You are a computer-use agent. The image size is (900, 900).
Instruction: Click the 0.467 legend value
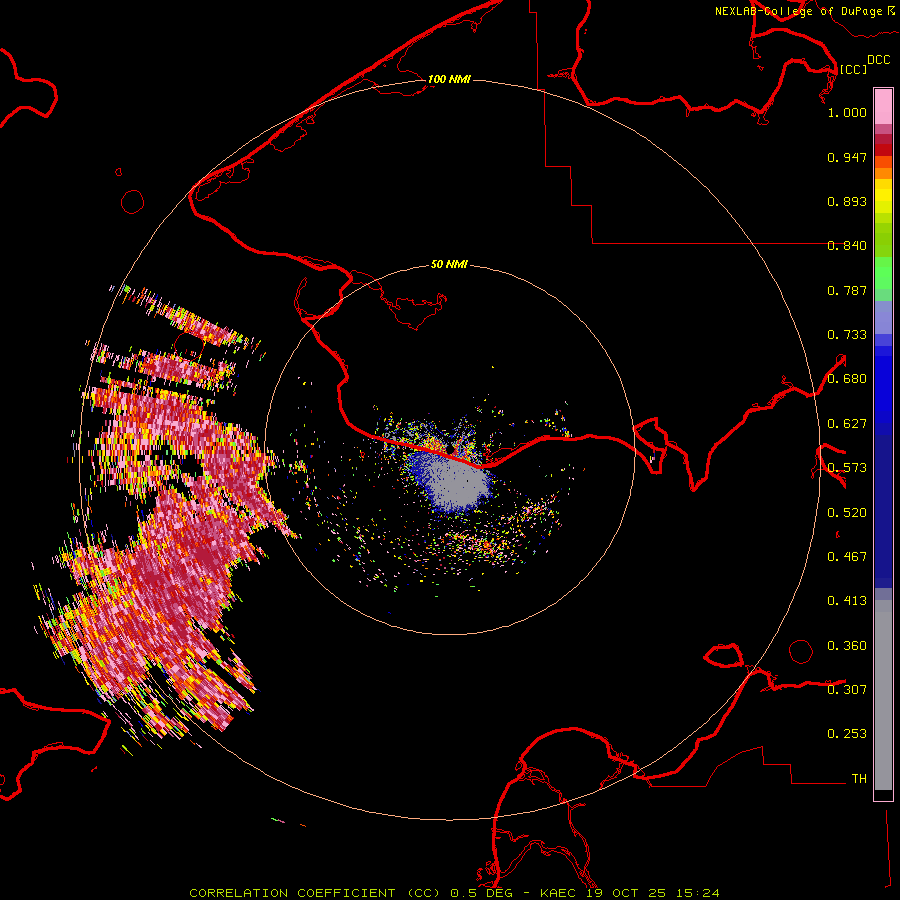(x=847, y=557)
